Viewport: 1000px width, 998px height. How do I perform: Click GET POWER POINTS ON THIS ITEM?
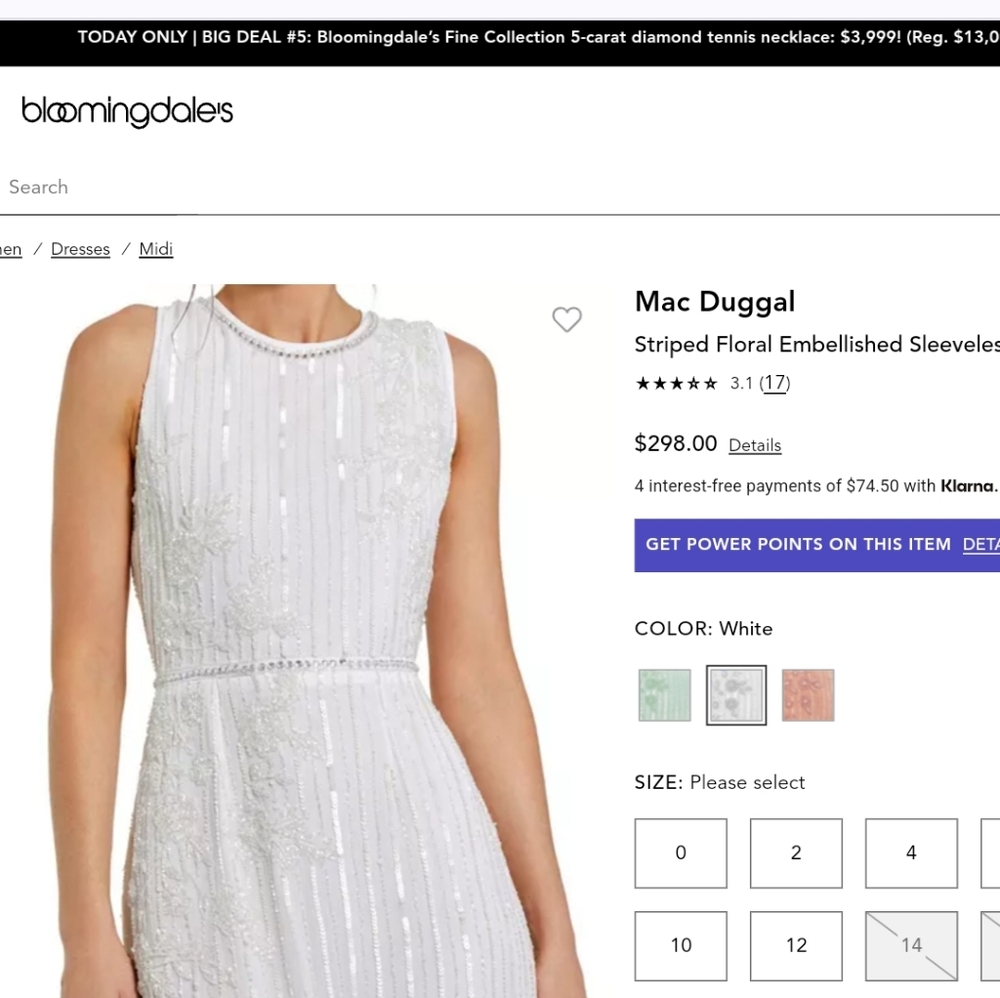click(798, 544)
